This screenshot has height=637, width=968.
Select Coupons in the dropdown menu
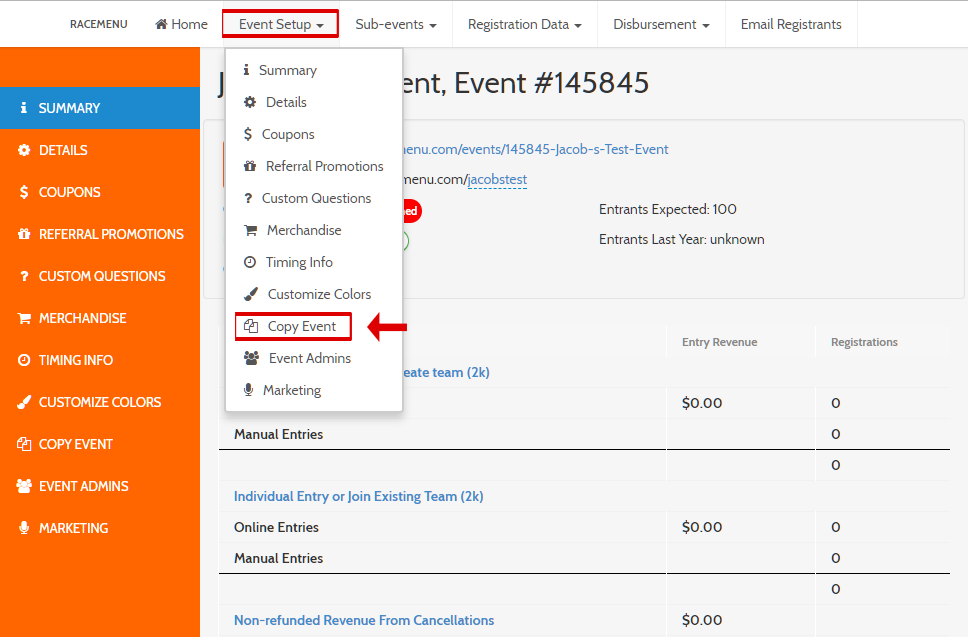pos(288,134)
